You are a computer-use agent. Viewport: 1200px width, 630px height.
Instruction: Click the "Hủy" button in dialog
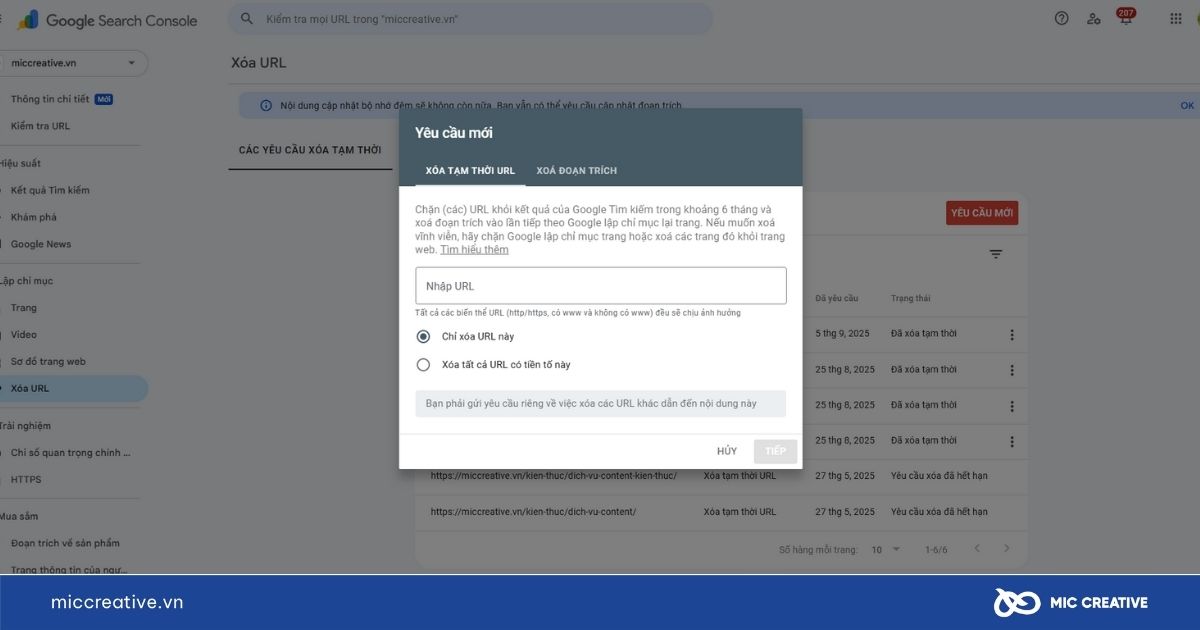click(726, 451)
